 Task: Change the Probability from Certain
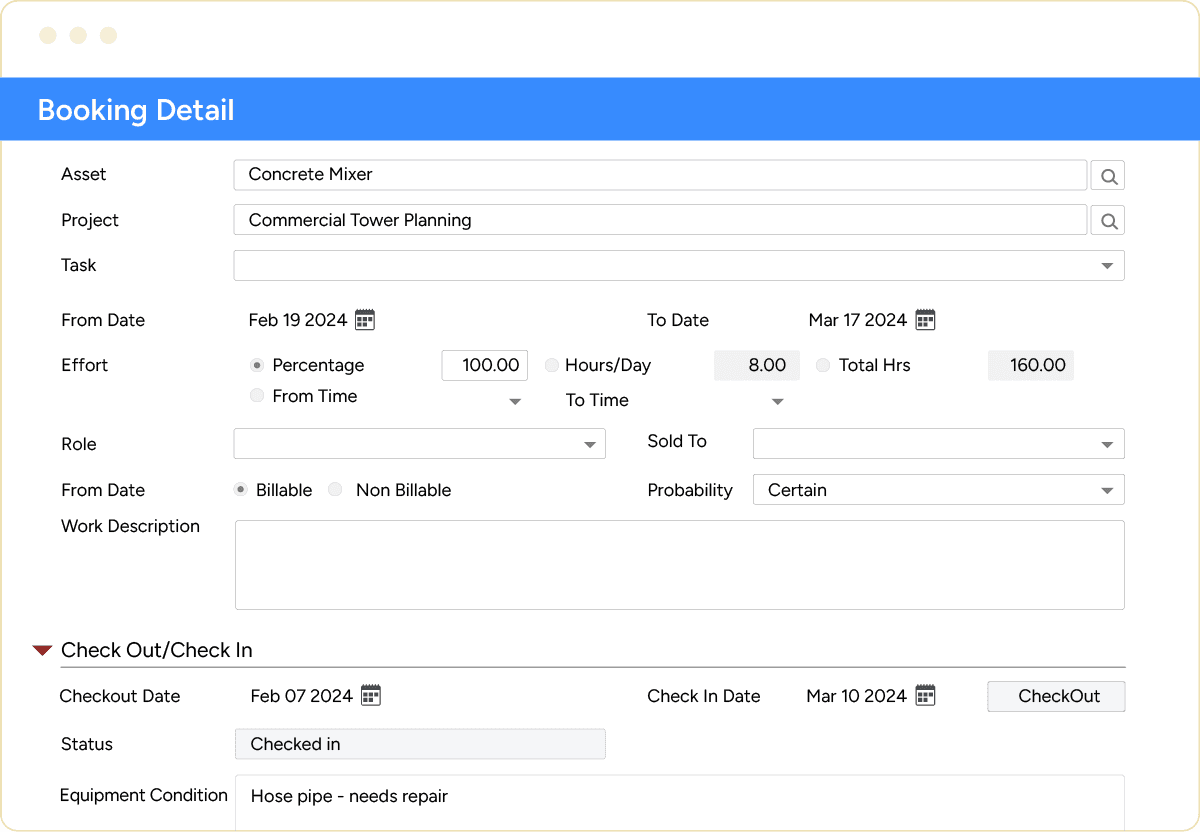(1107, 489)
